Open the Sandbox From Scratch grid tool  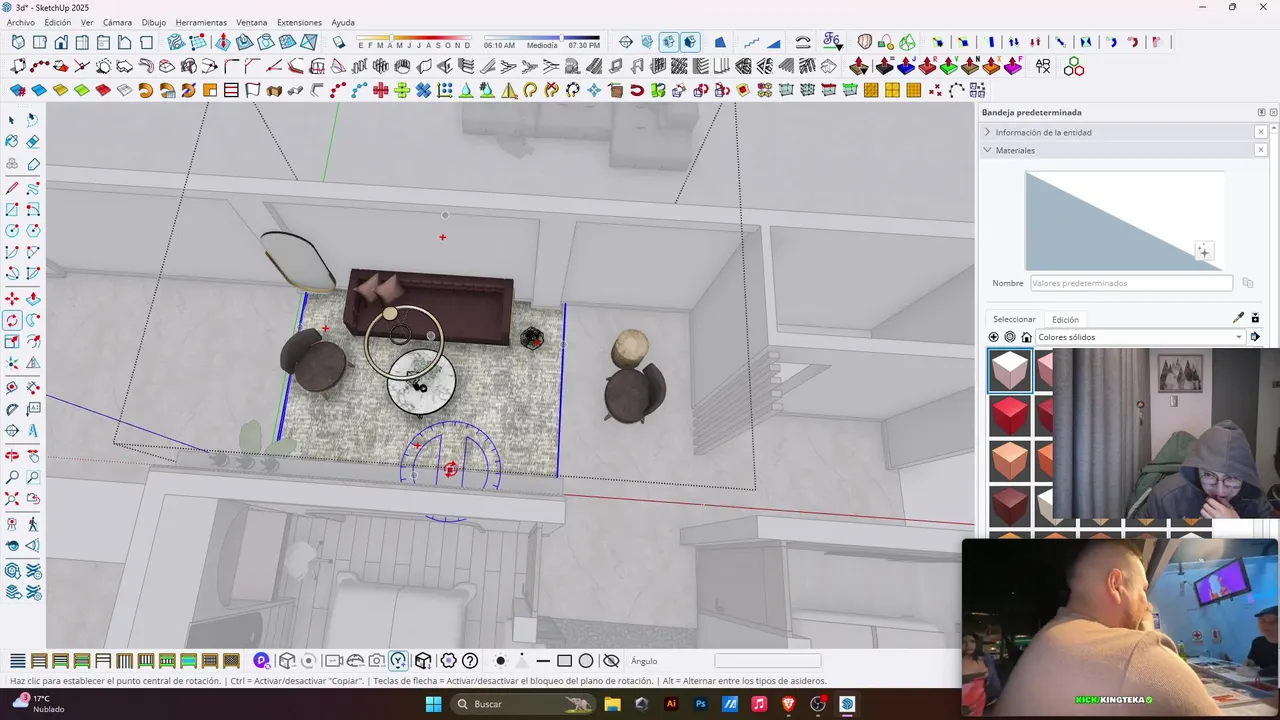click(x=197, y=42)
